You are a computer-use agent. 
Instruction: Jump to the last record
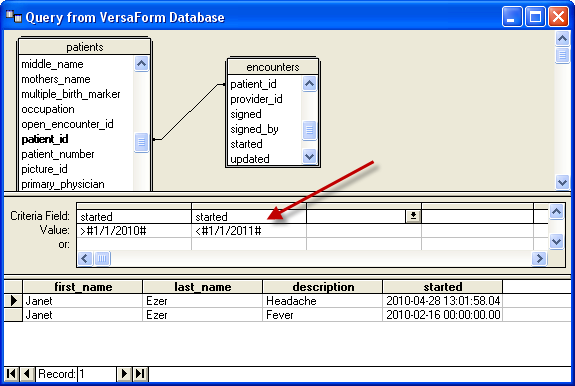click(140, 374)
